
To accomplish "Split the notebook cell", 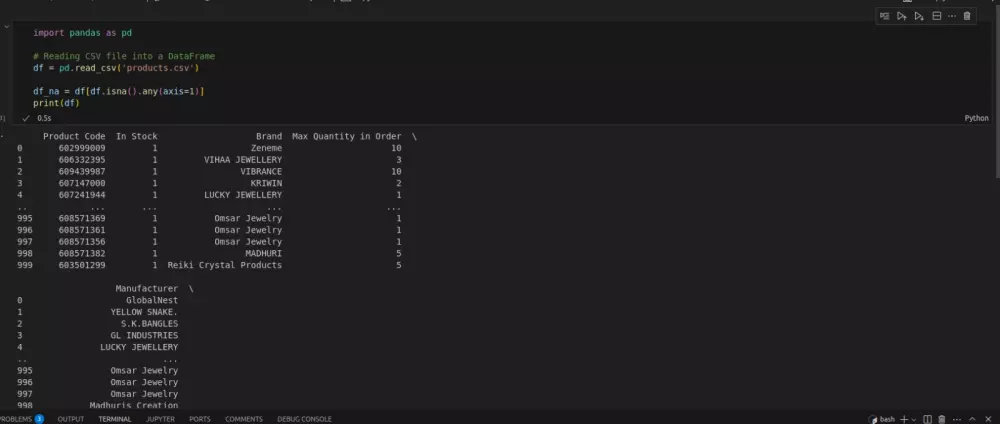I will click(936, 16).
